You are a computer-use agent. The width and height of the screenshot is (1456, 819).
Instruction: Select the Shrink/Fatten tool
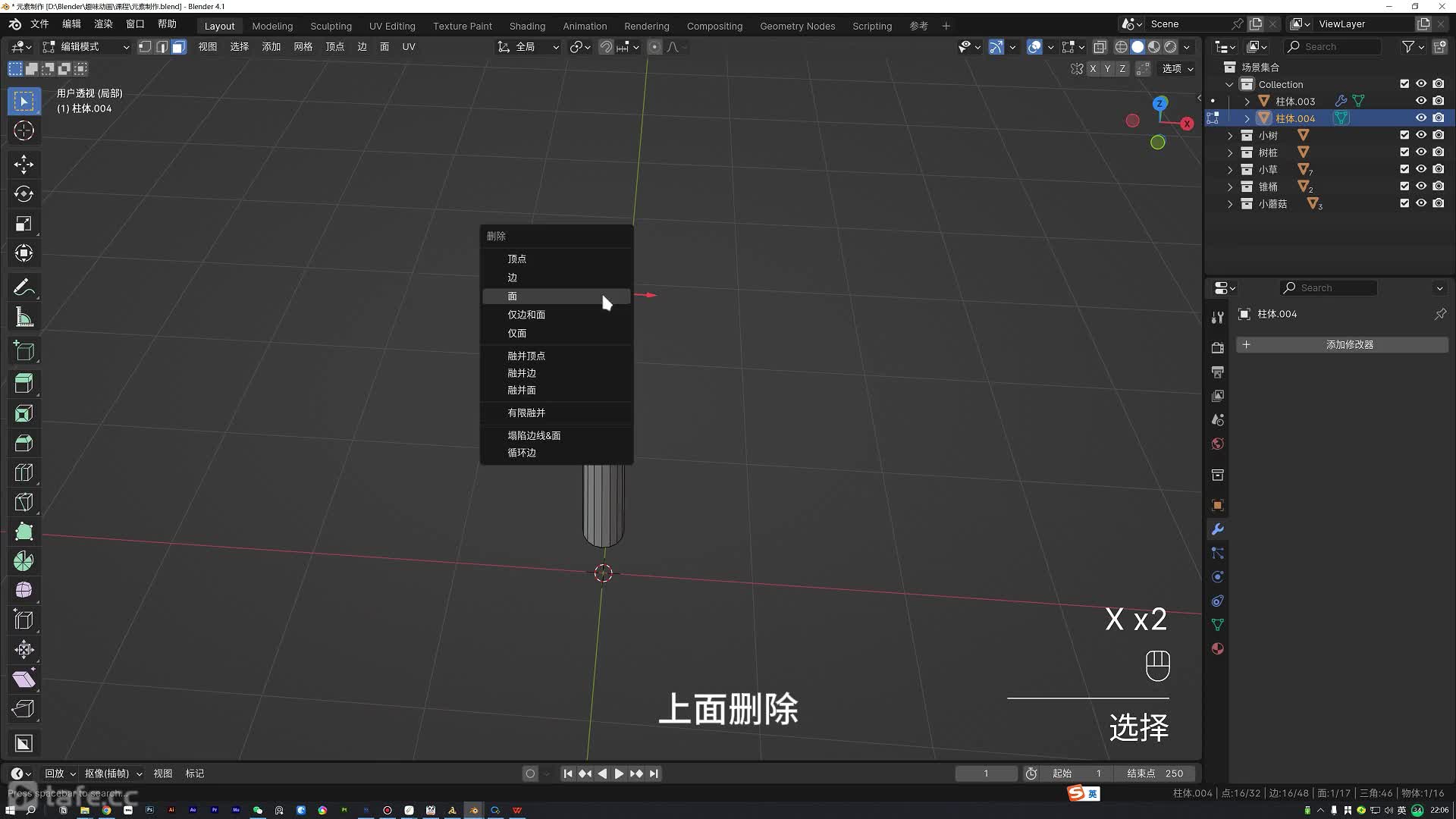tap(24, 649)
